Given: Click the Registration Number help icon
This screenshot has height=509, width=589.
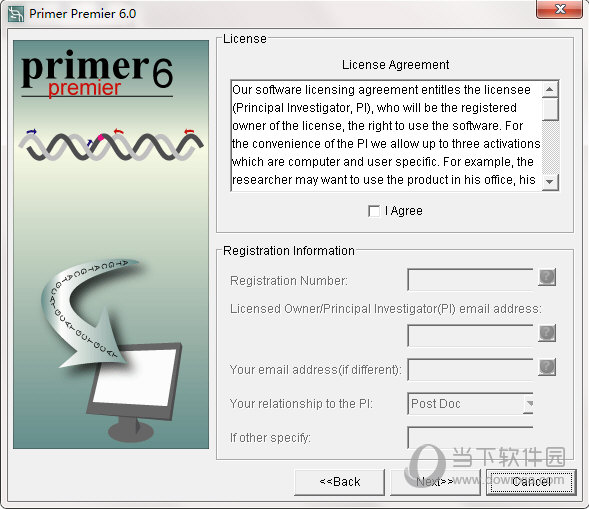Looking at the screenshot, I should (547, 278).
